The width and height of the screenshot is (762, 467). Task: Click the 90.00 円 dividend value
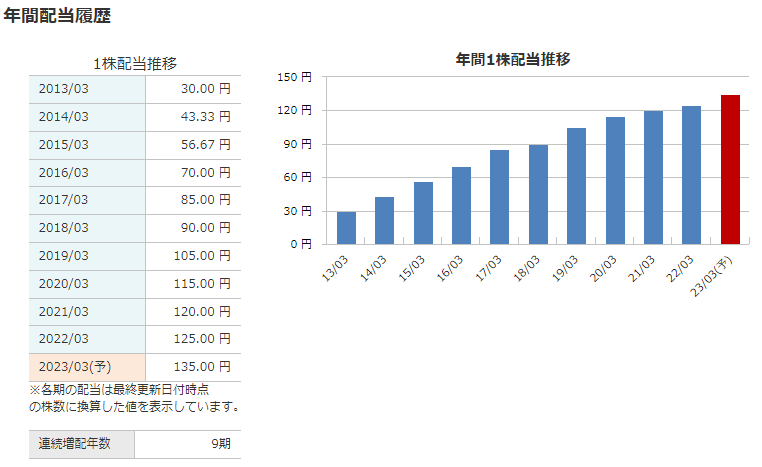(206, 228)
